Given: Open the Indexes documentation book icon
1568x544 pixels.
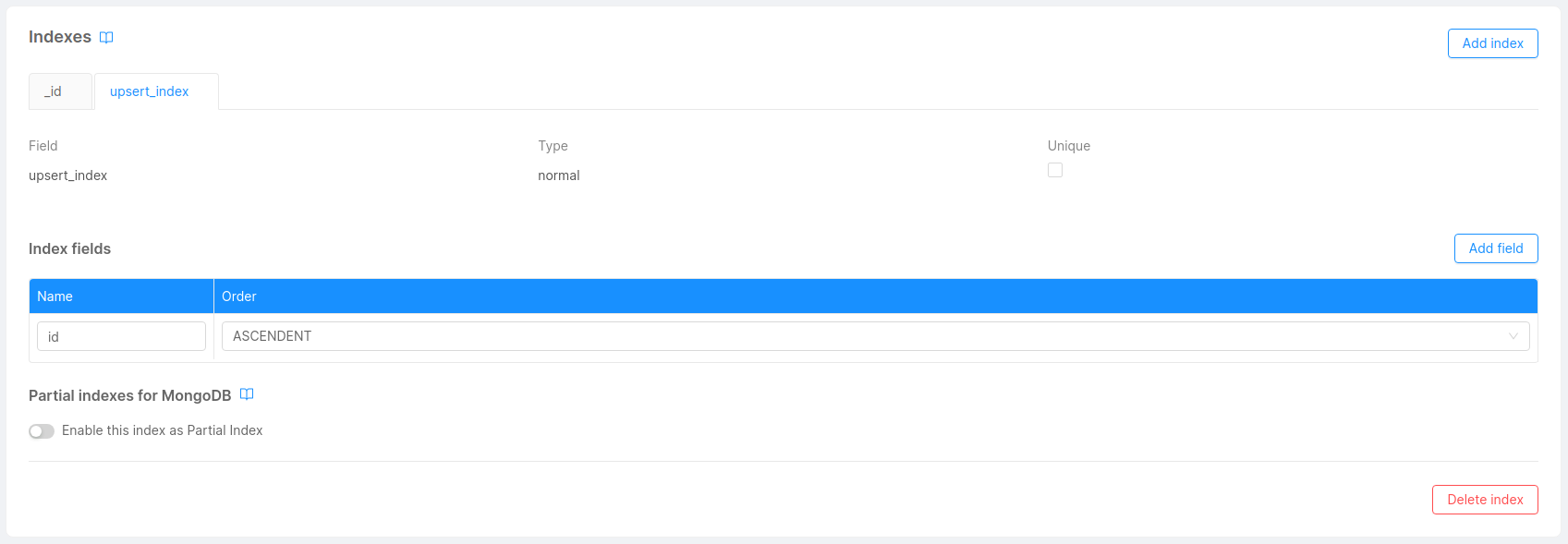Looking at the screenshot, I should pos(106,38).
